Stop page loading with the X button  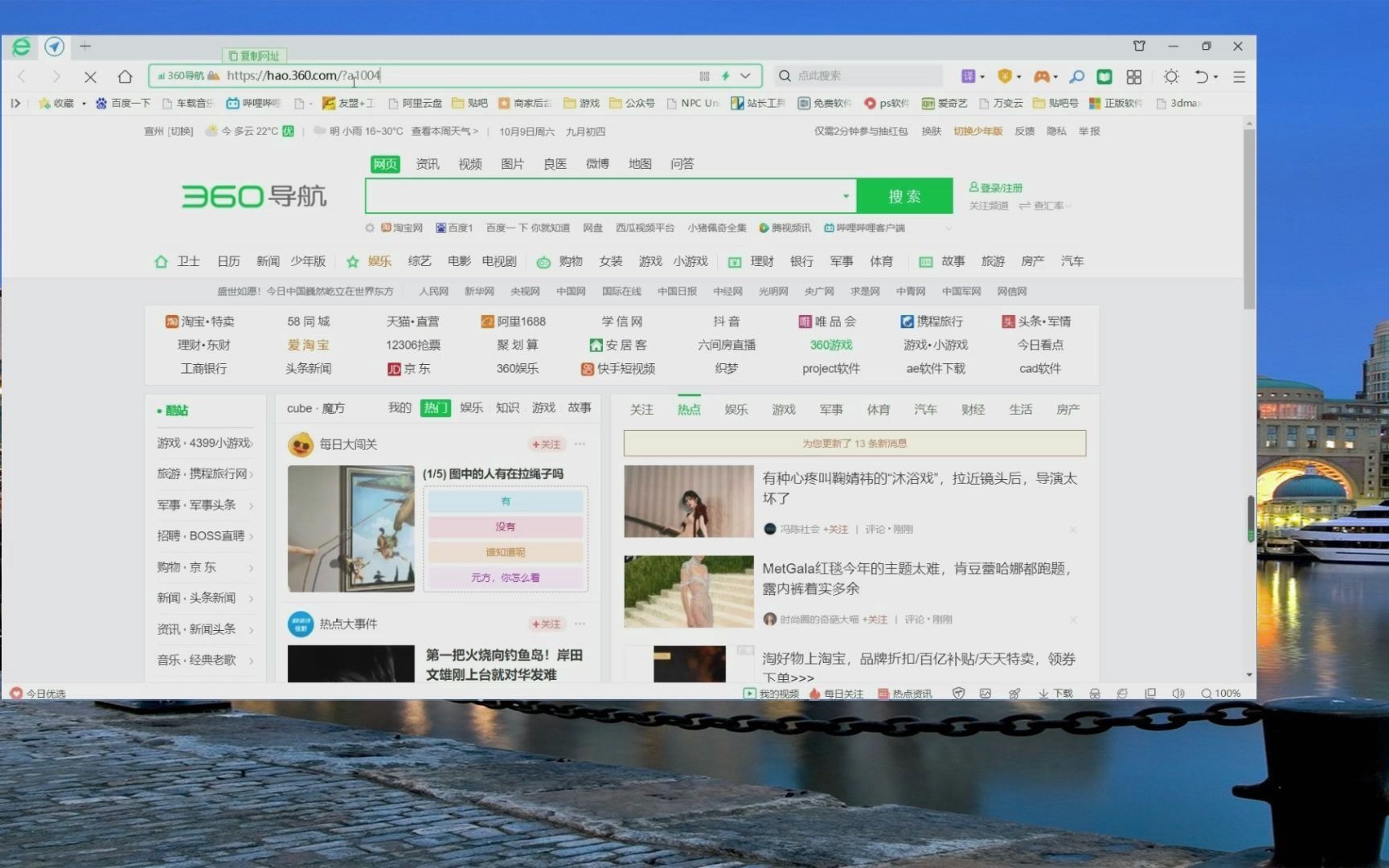point(90,76)
